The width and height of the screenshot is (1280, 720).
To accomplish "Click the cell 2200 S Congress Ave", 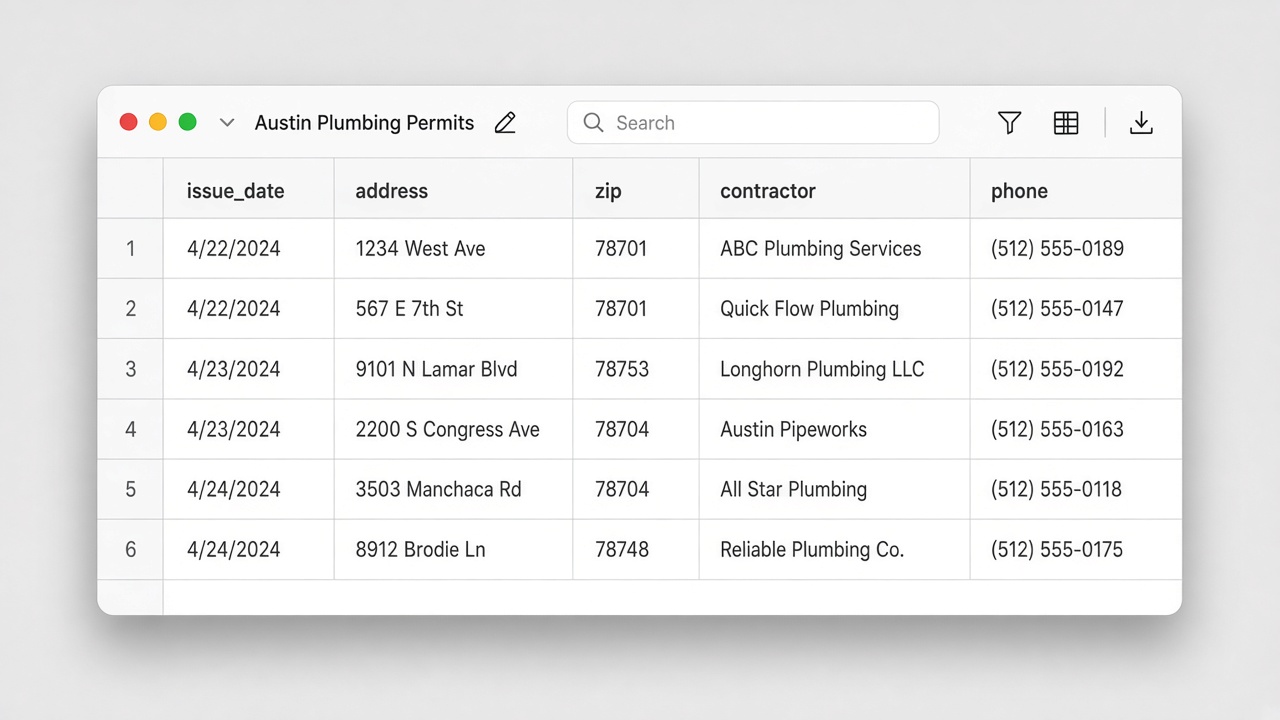I will coord(454,429).
